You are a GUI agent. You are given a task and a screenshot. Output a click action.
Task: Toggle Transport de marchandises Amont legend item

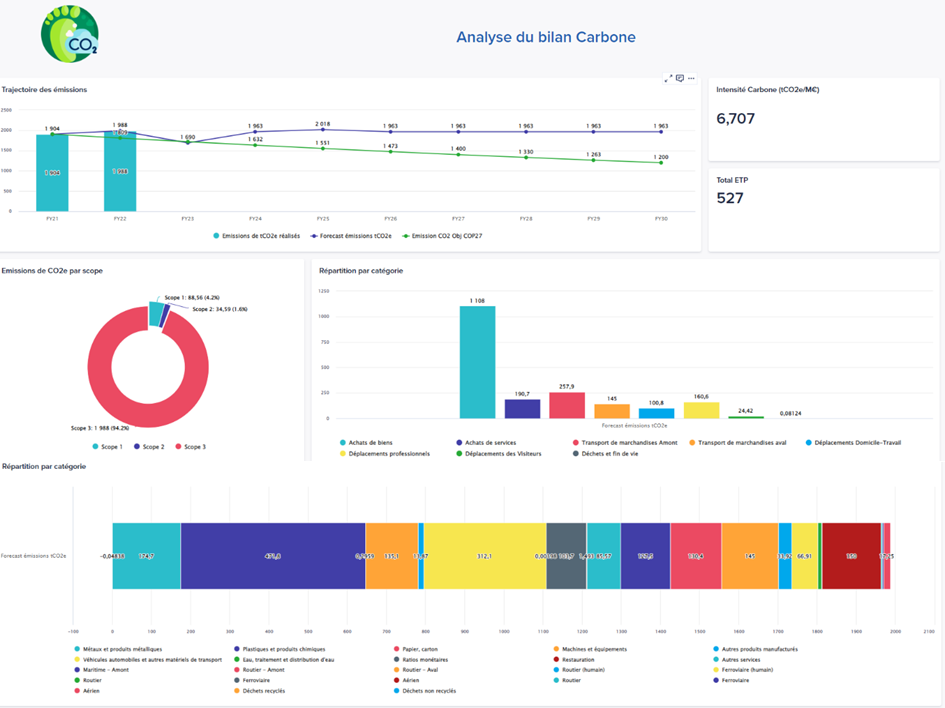coord(628,442)
